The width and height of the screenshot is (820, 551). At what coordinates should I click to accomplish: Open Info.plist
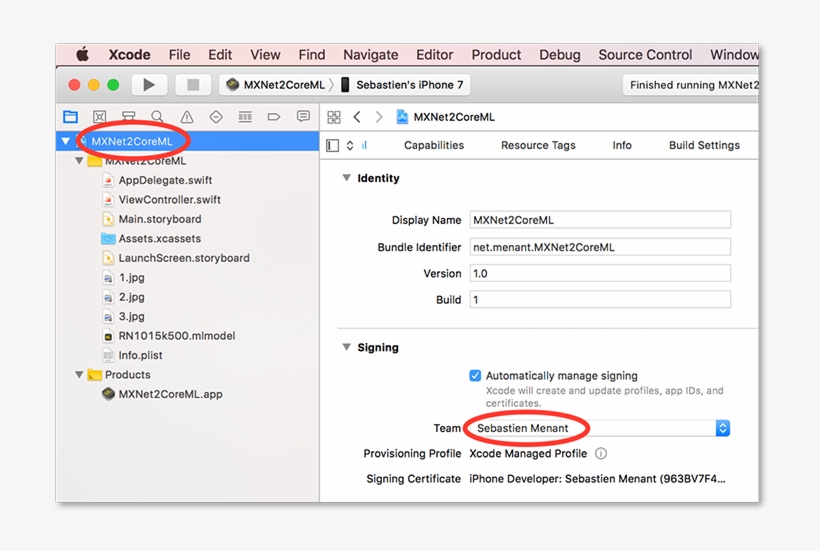140,355
